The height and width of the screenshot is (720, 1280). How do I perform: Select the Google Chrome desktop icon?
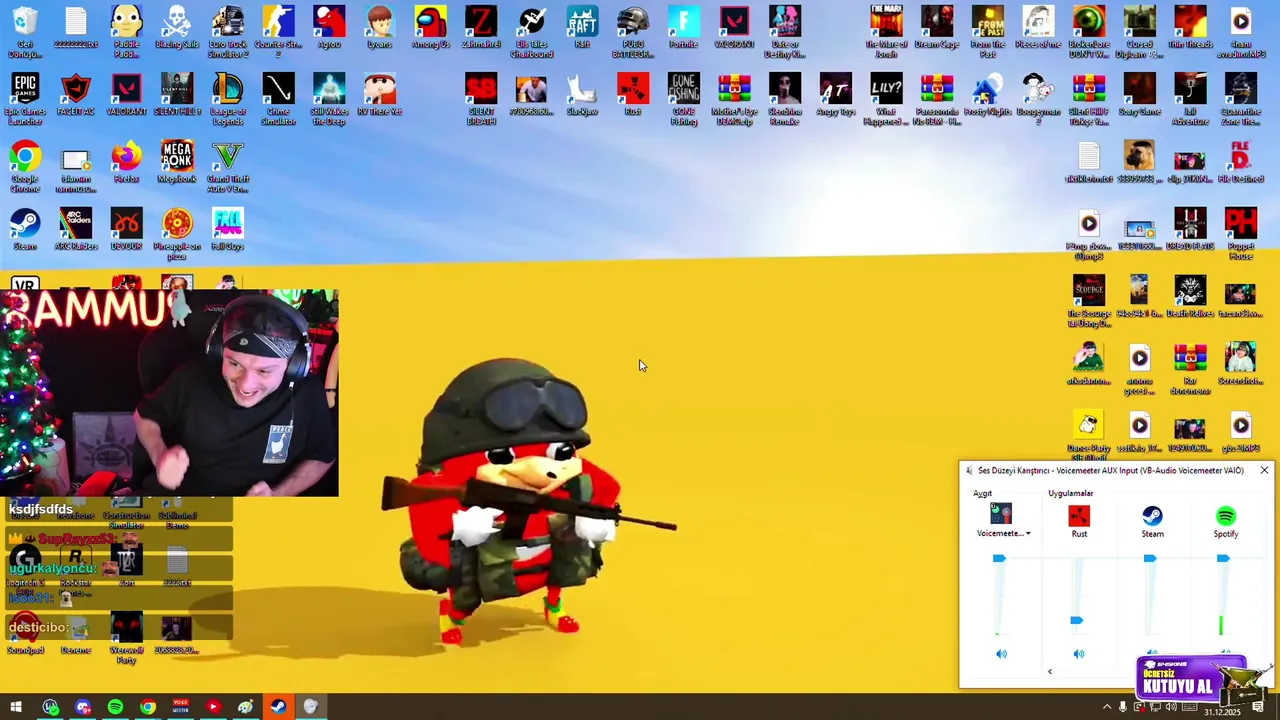click(25, 167)
